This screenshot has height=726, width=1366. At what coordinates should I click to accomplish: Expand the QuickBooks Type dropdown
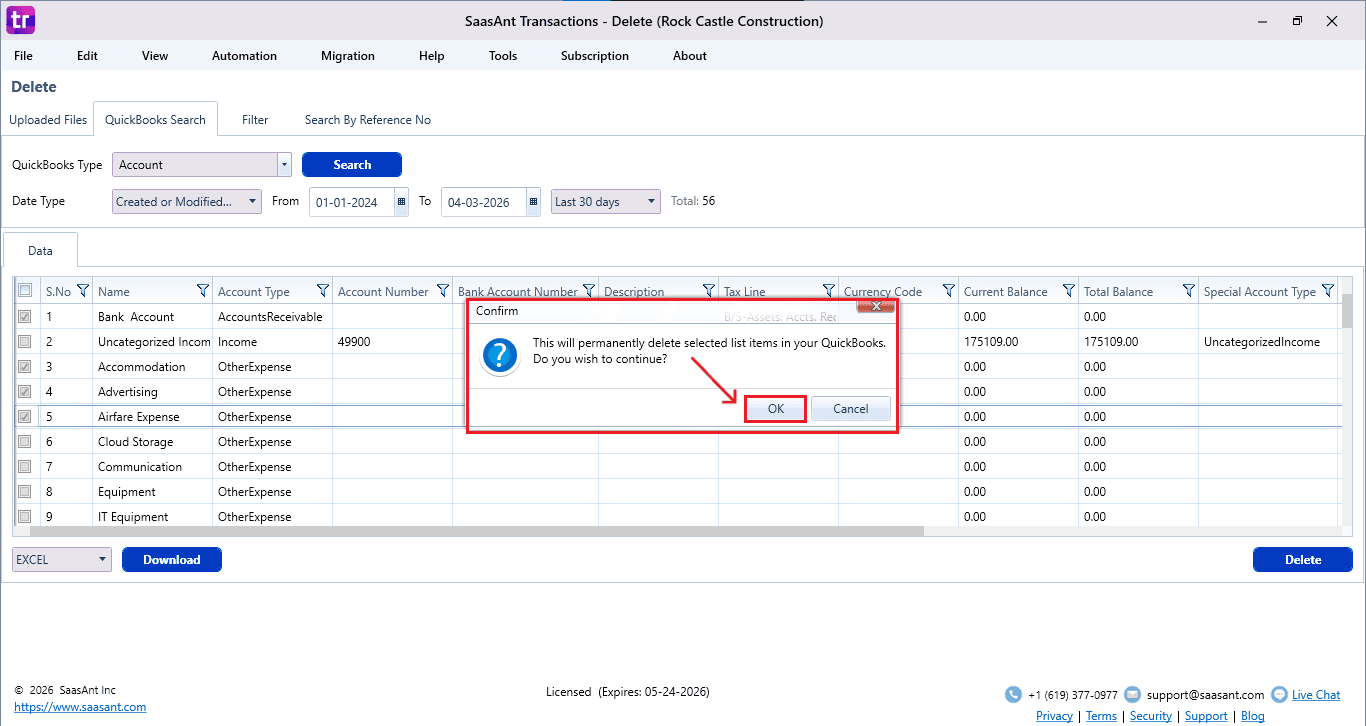click(x=284, y=165)
